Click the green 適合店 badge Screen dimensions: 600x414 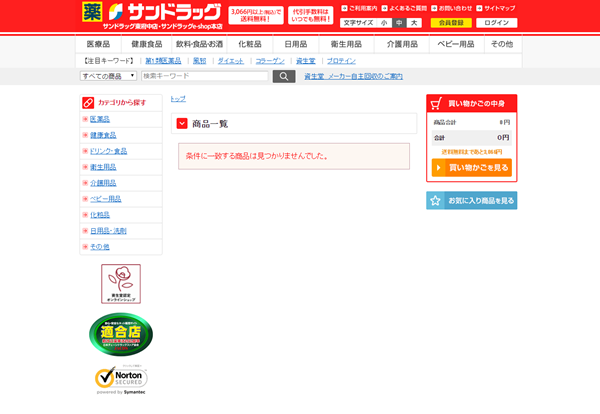point(121,334)
